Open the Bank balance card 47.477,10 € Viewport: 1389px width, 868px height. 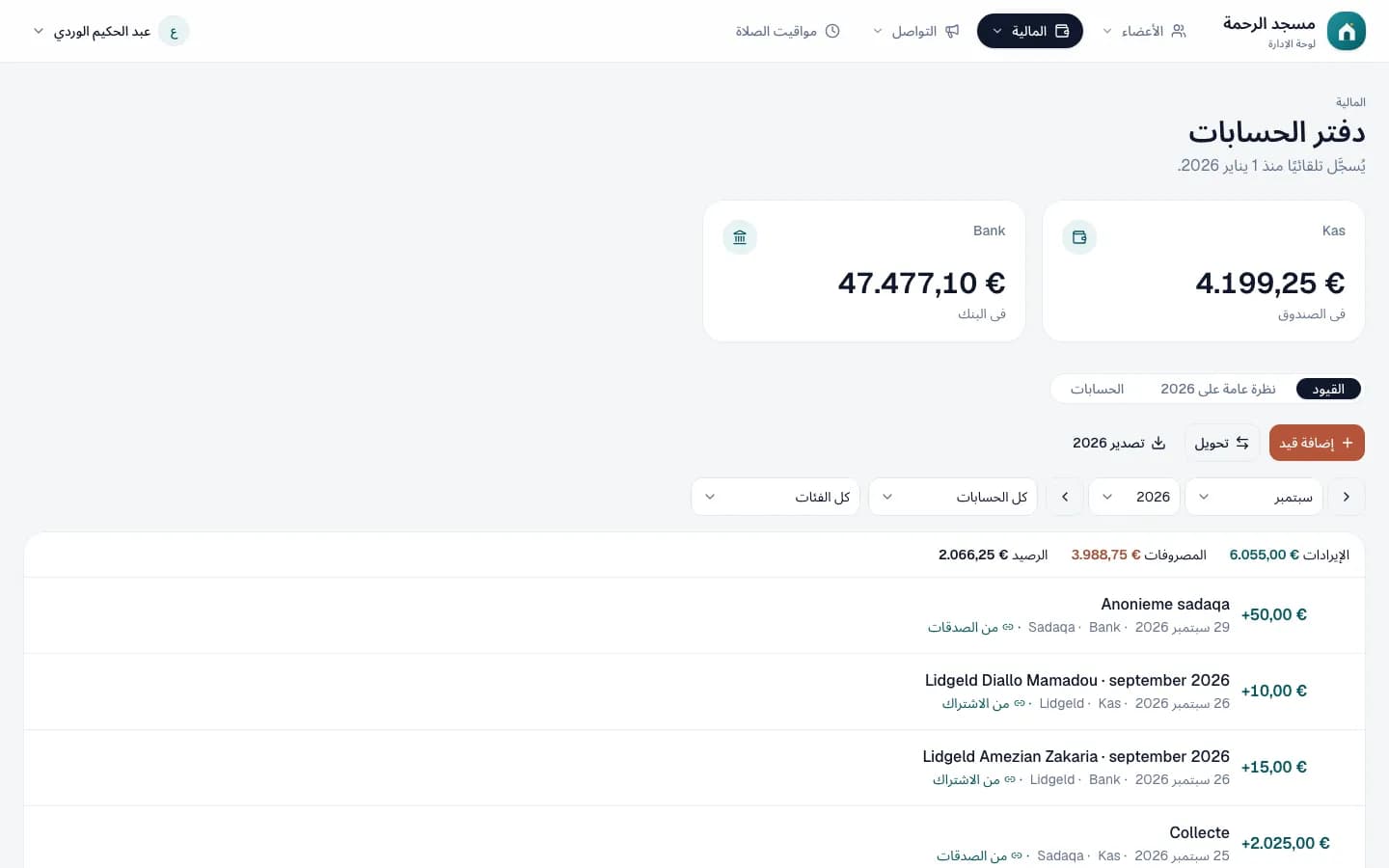[864, 271]
